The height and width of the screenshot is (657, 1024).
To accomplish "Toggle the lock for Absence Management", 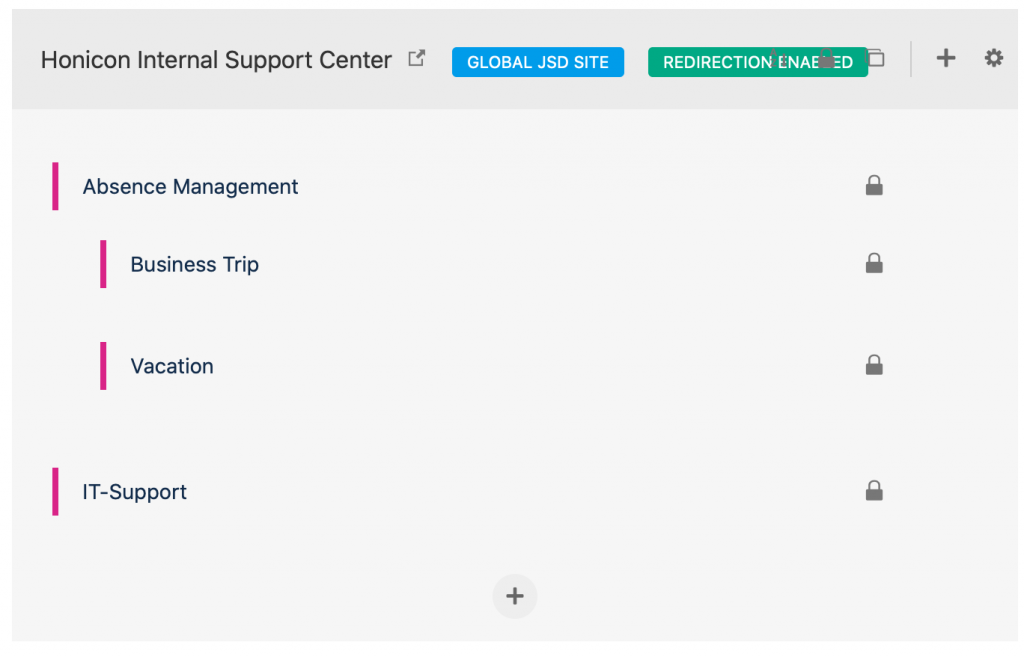I will coord(874,185).
